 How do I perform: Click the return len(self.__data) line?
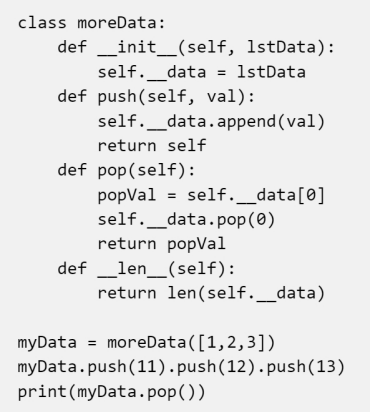[x=211, y=293]
